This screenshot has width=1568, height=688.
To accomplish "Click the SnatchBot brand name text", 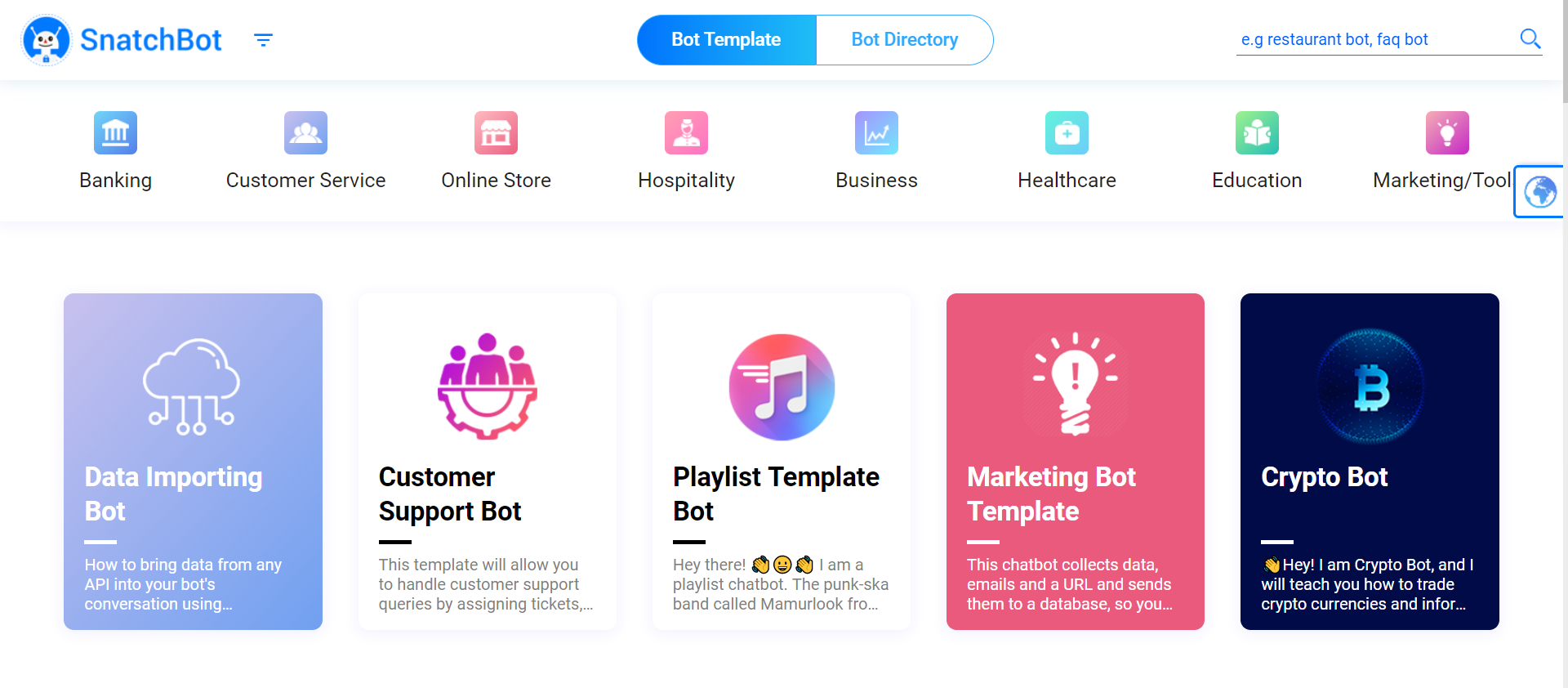I will [x=151, y=40].
